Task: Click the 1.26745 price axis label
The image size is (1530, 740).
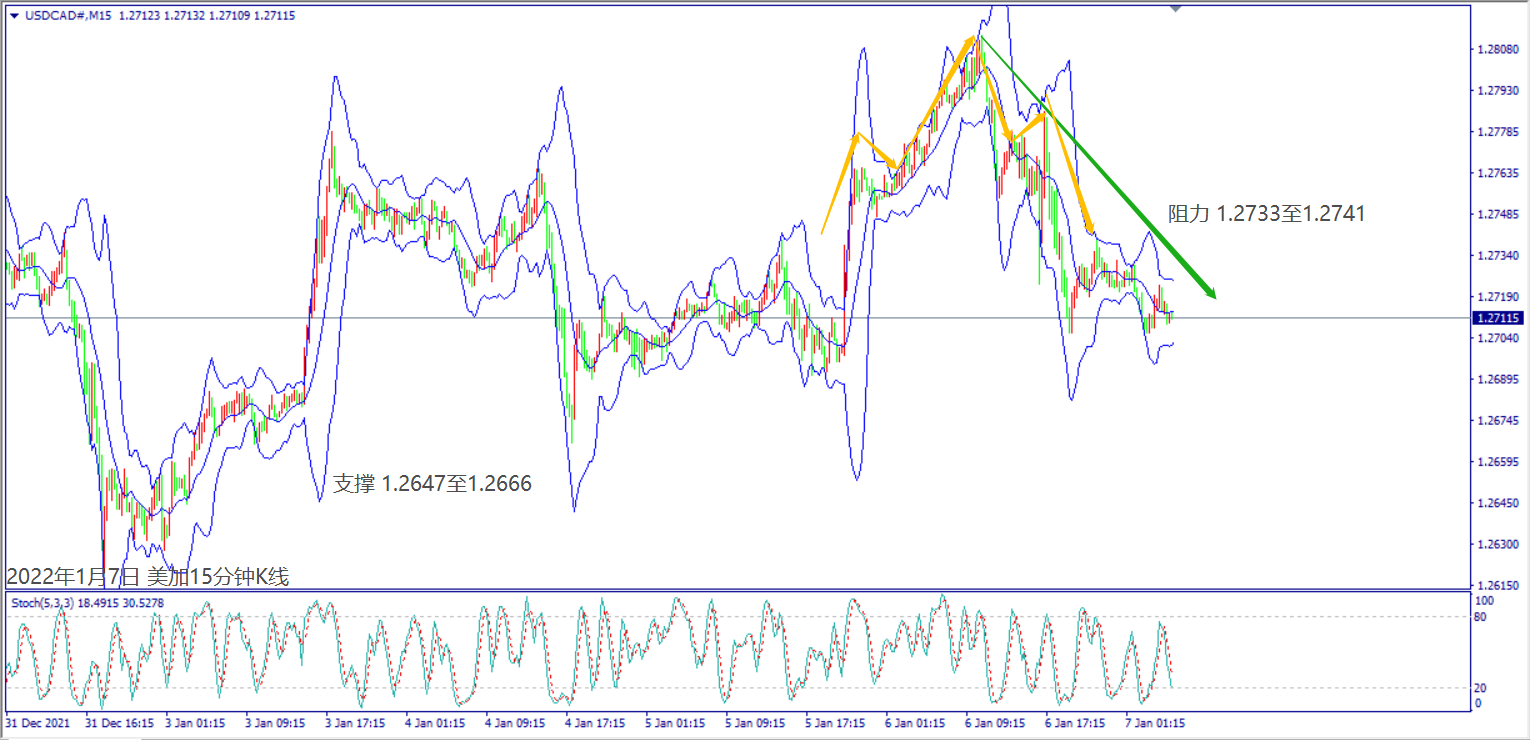Action: (x=1499, y=422)
